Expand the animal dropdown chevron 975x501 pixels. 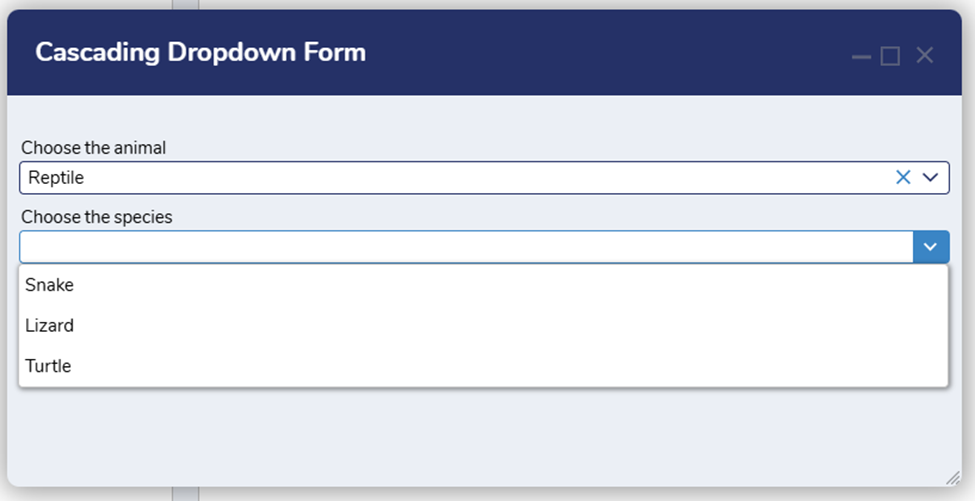tap(930, 177)
